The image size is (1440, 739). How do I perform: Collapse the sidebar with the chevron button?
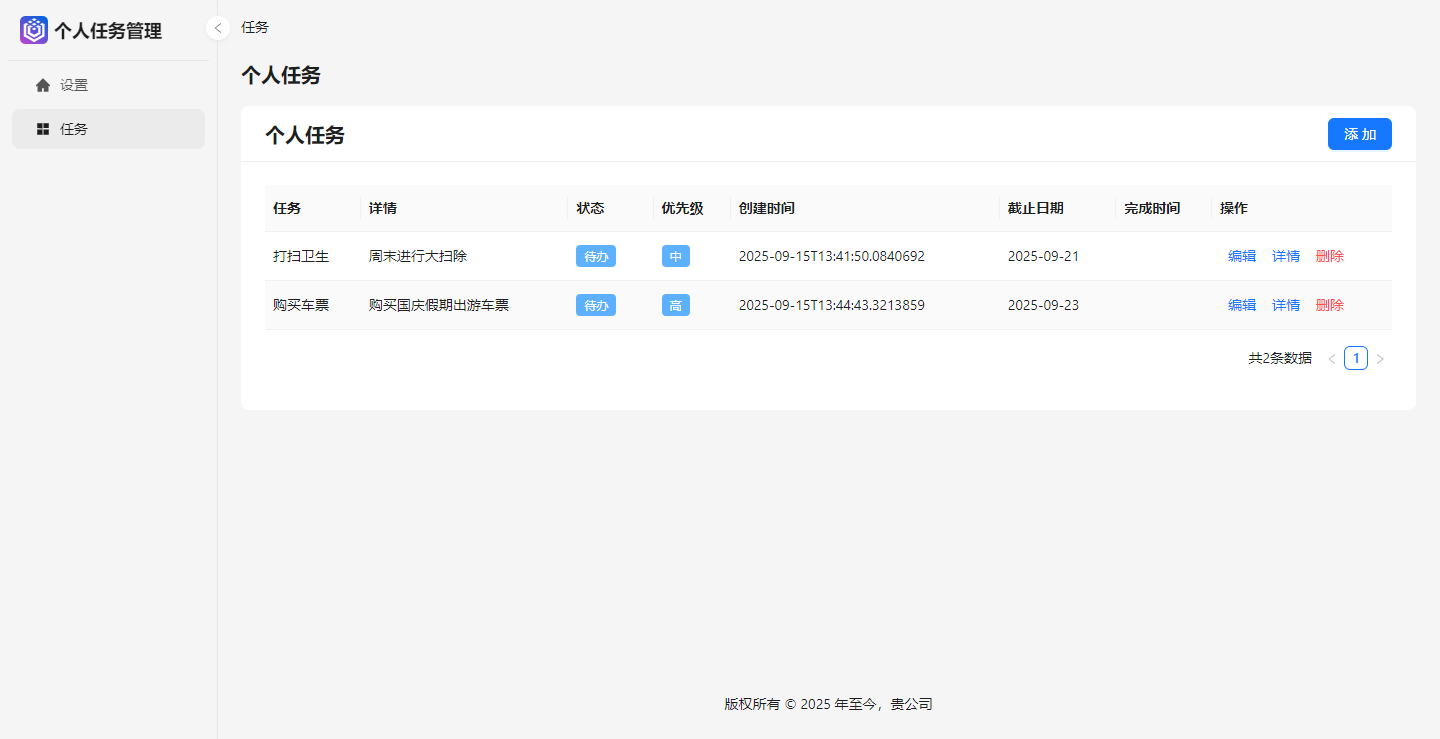click(x=218, y=28)
